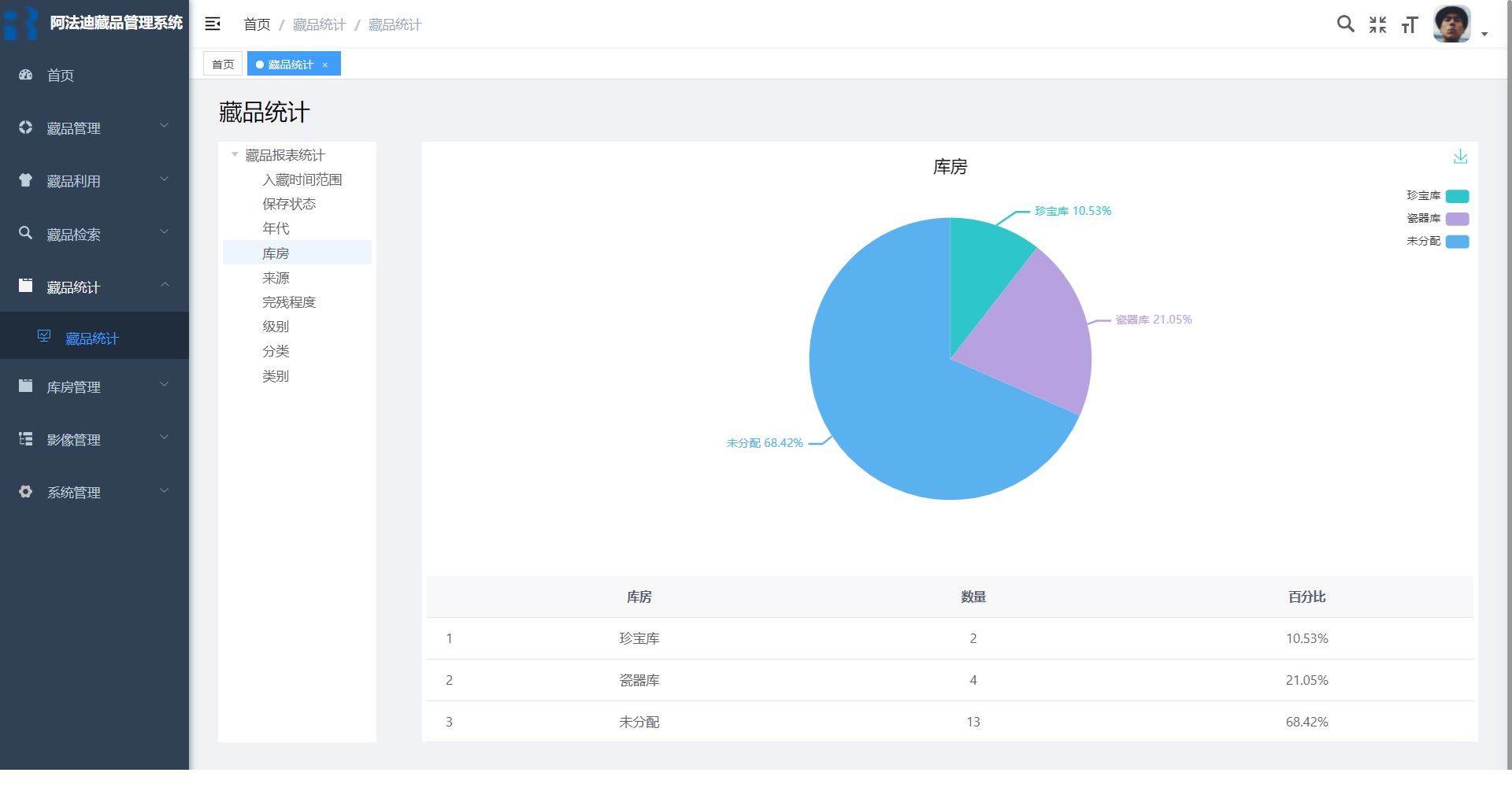Click the user avatar picture
This screenshot has width=1512, height=791.
coord(1451,24)
